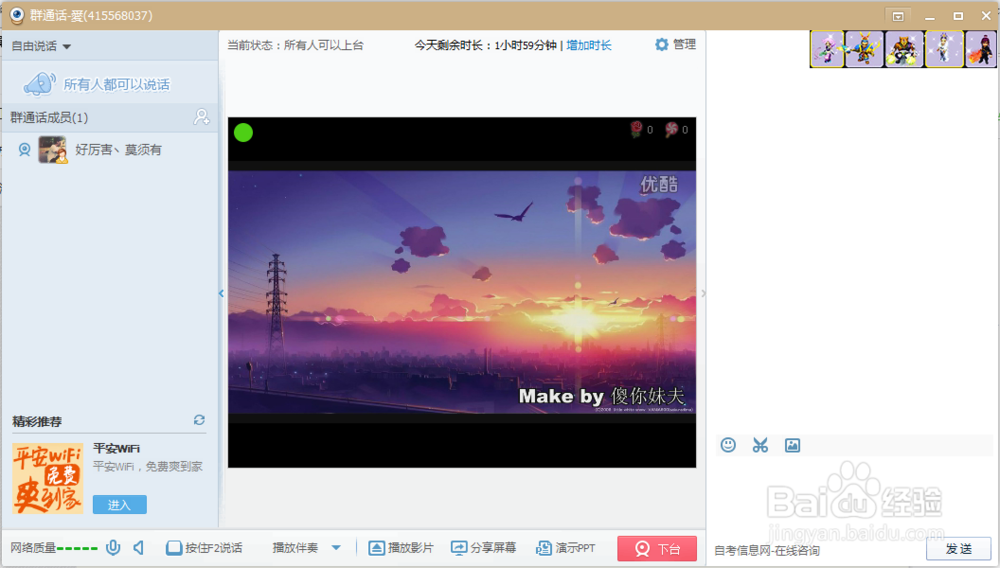Click the red 下台 button
This screenshot has width=1000, height=568.
click(x=657, y=548)
